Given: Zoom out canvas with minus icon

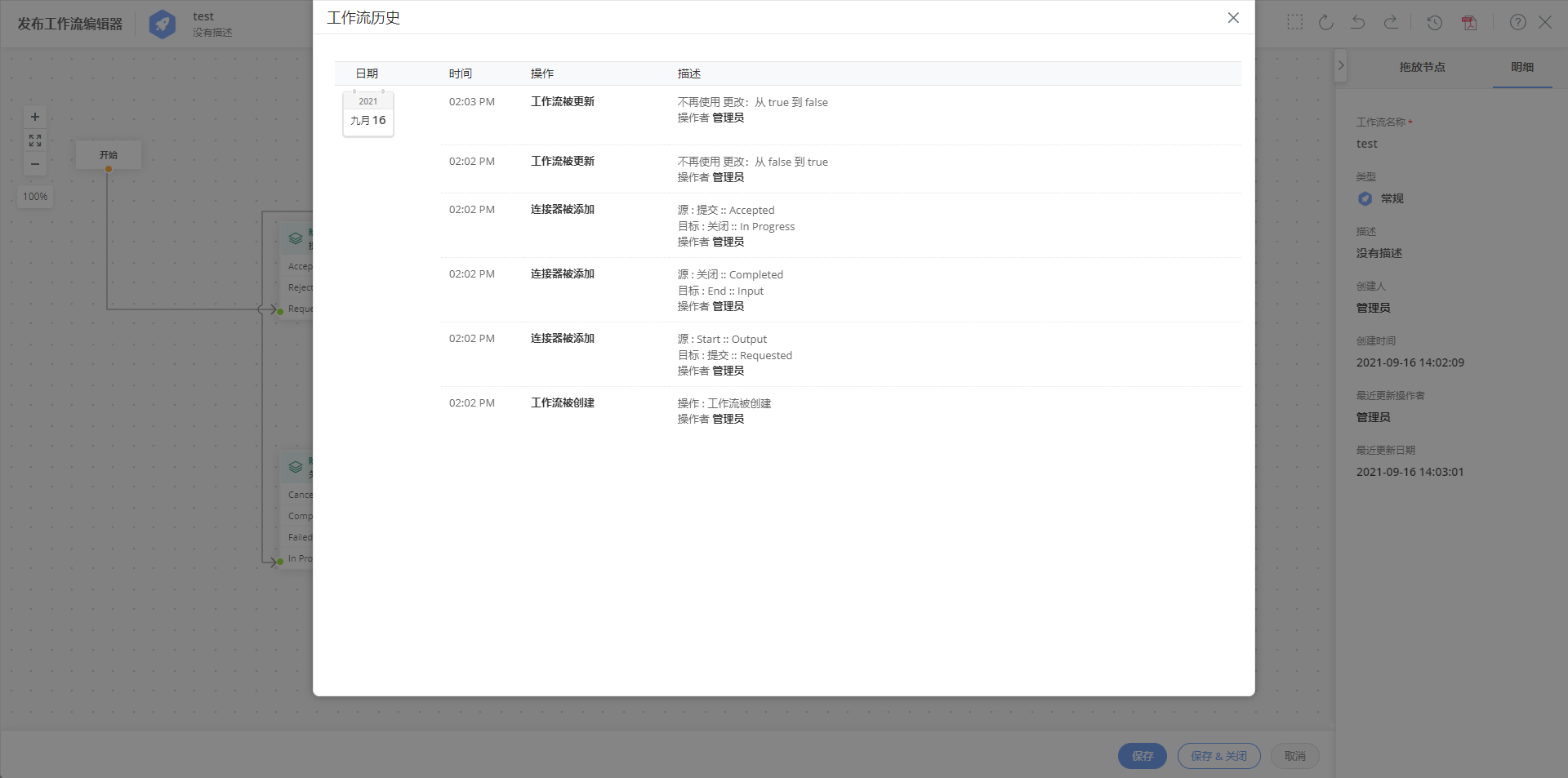Looking at the screenshot, I should (x=35, y=164).
